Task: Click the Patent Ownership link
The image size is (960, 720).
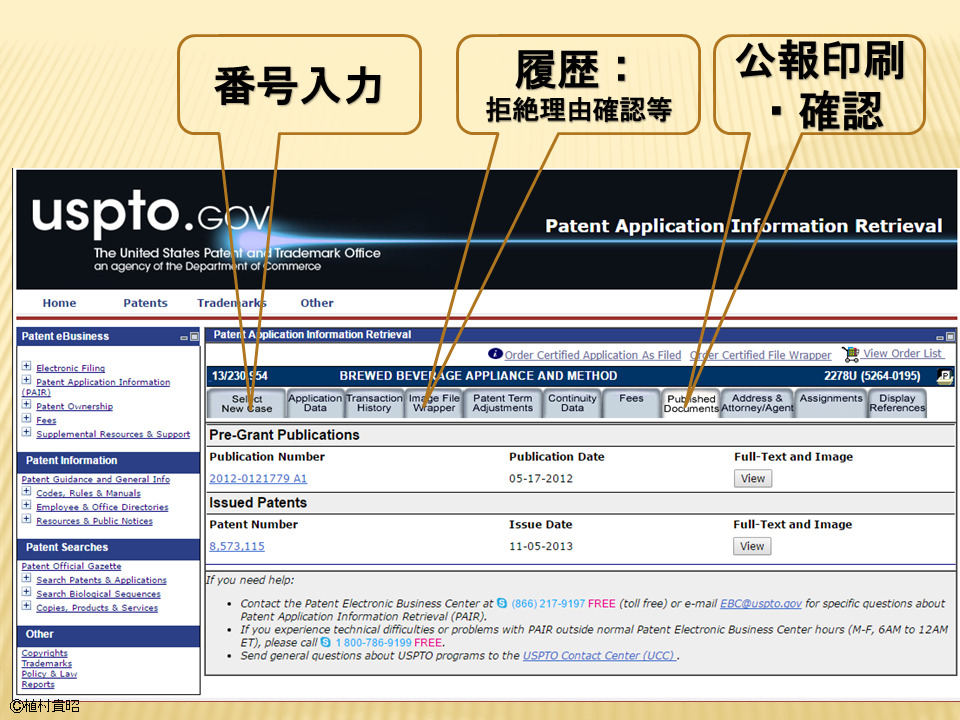Action: pos(74,407)
